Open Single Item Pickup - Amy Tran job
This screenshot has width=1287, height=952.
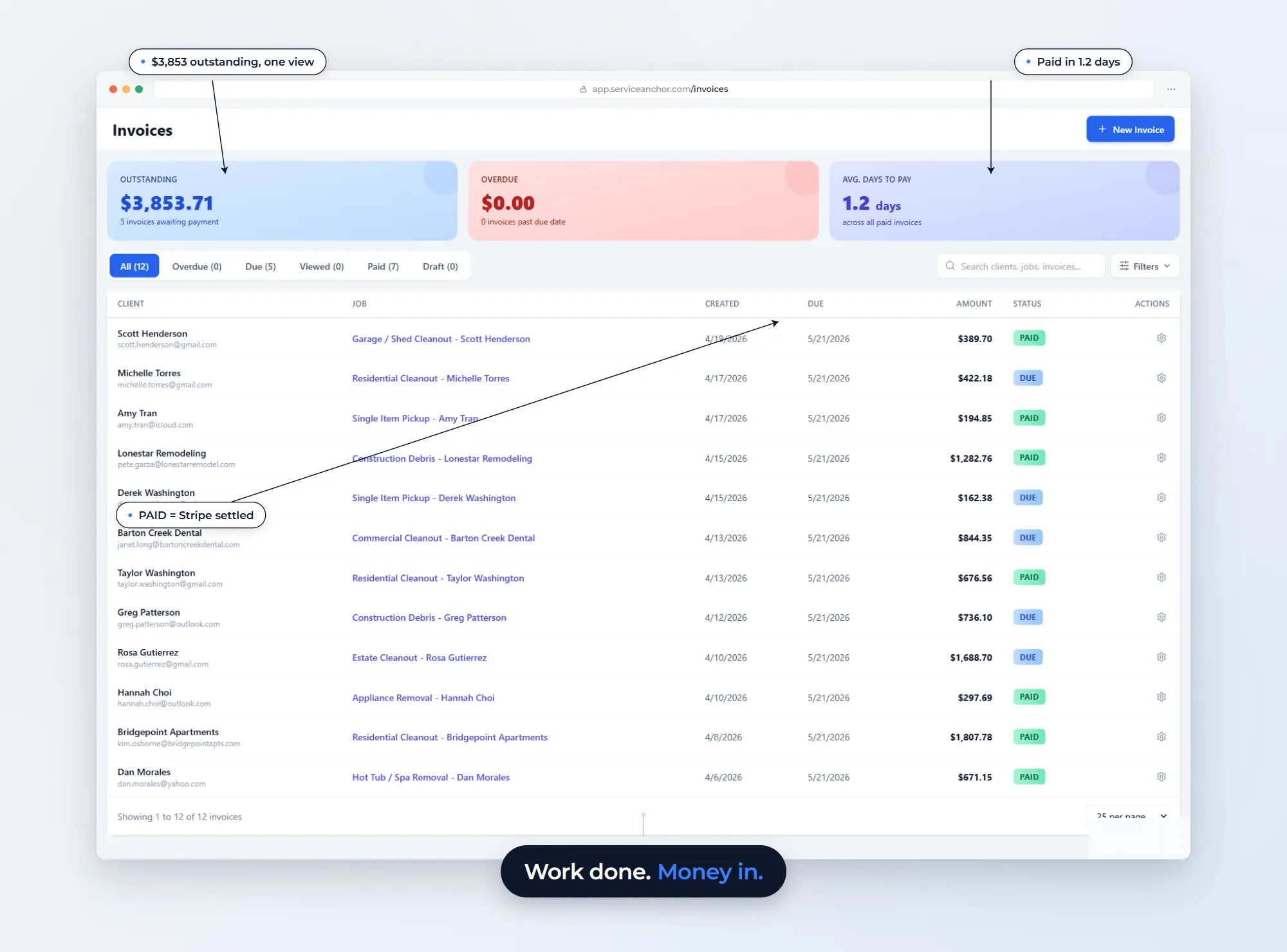pyautogui.click(x=415, y=418)
